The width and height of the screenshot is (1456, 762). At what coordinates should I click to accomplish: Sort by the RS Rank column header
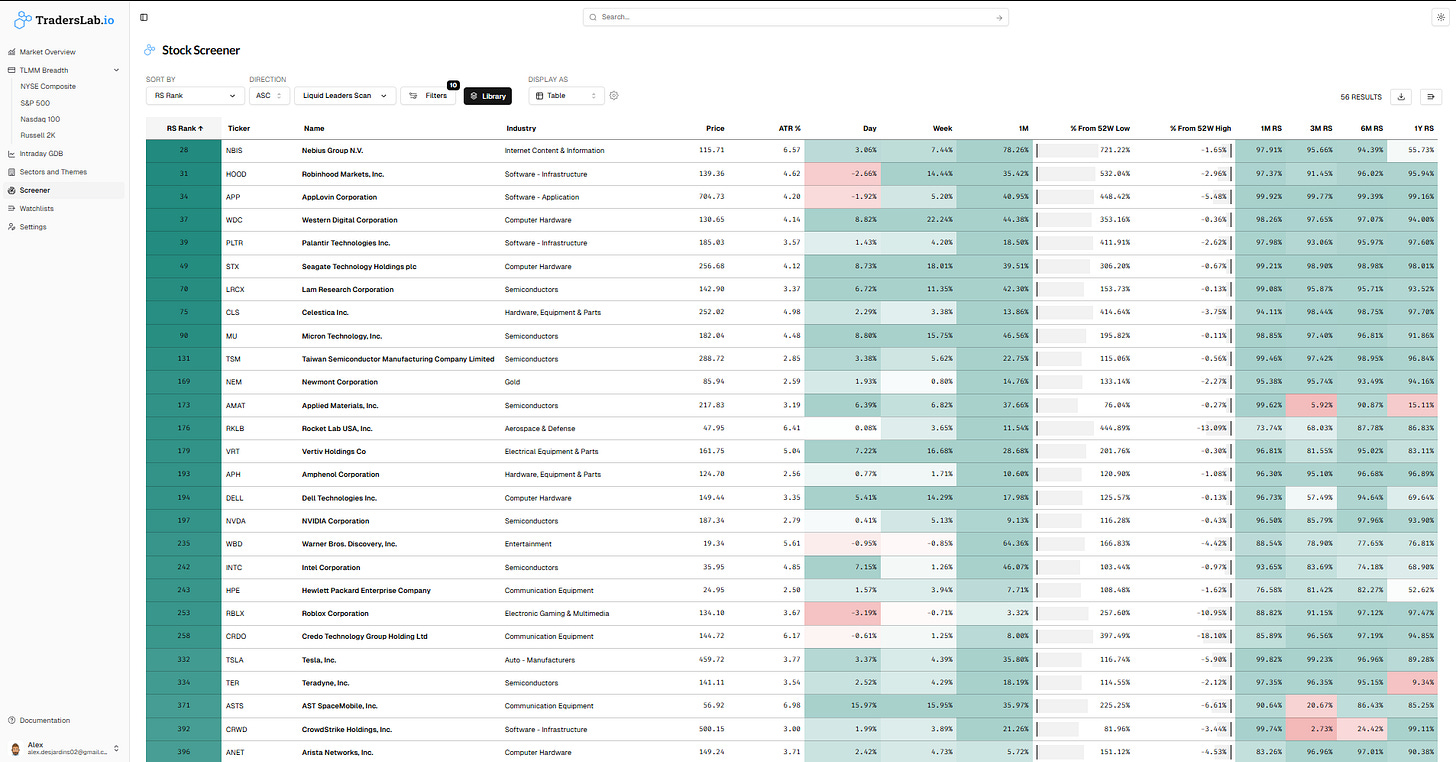tap(184, 128)
